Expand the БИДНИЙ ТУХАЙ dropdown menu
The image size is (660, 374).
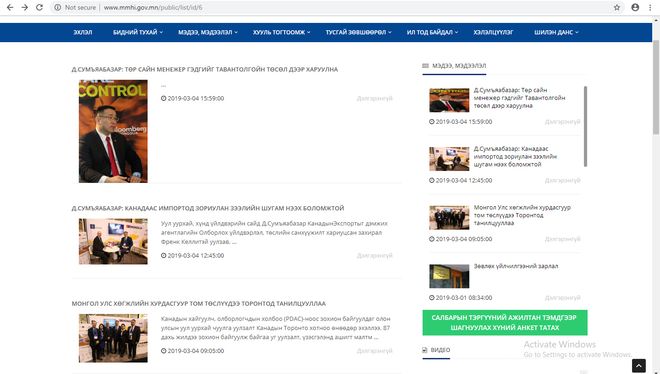(x=138, y=32)
